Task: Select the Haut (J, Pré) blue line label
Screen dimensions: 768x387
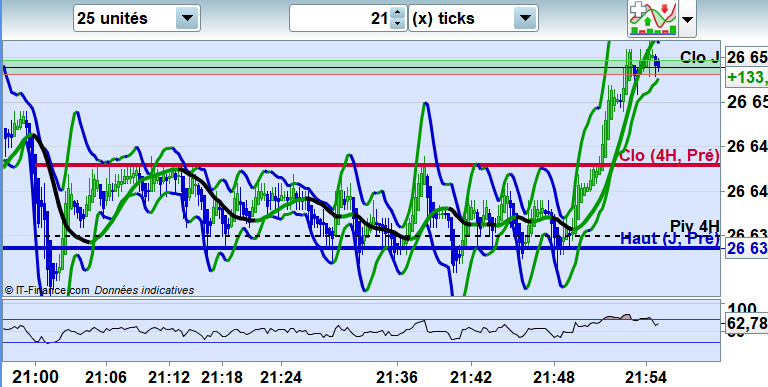Action: coord(670,239)
